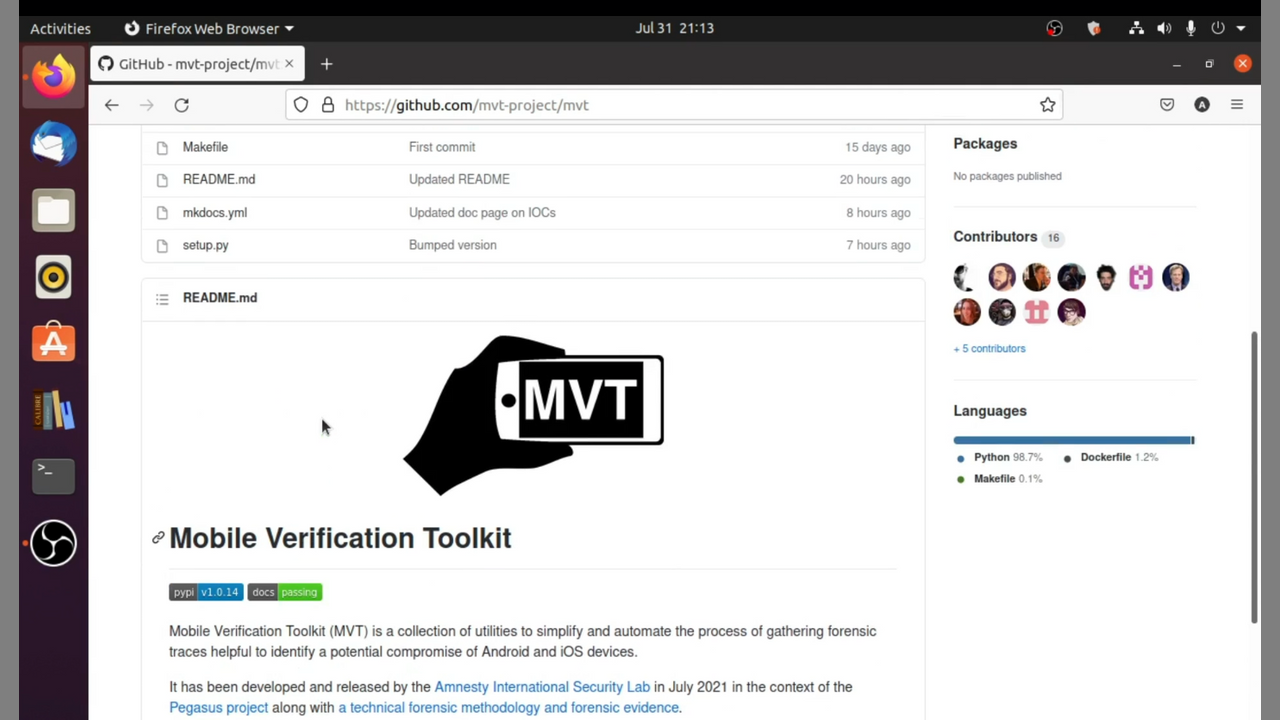Bookmark this page with the star icon
Viewport: 1280px width, 720px height.
(x=1047, y=105)
